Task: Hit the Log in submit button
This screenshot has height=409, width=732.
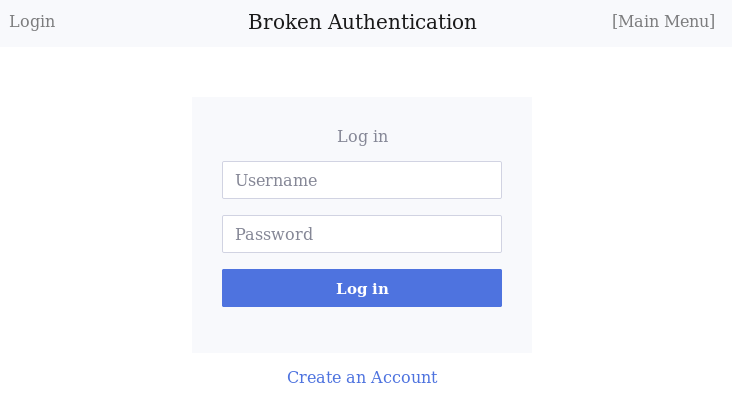Action: [361, 288]
